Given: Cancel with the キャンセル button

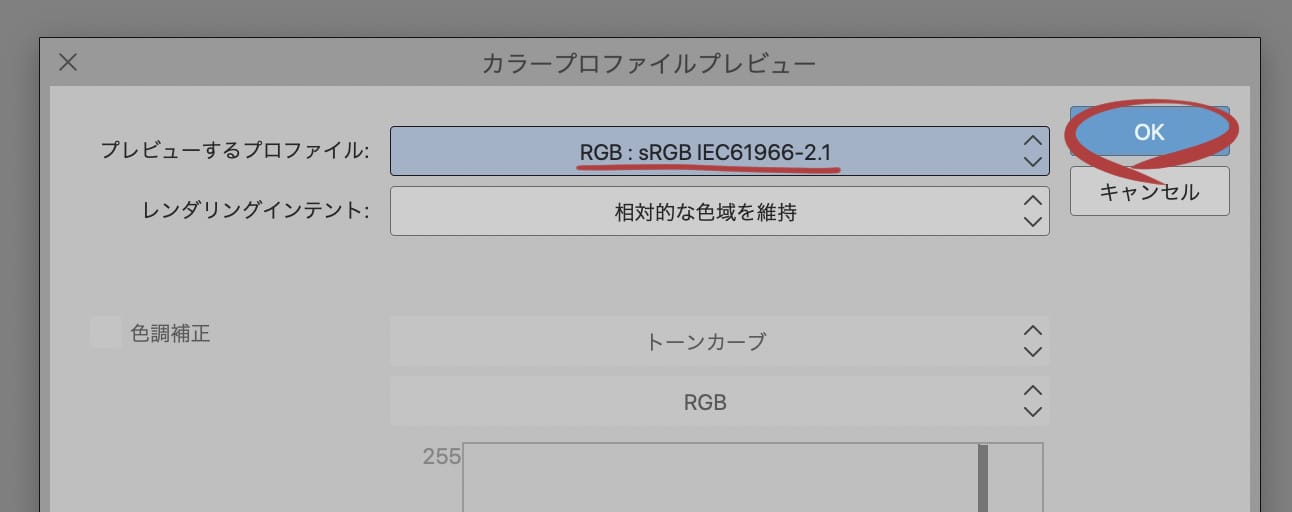Looking at the screenshot, I should click(1149, 191).
